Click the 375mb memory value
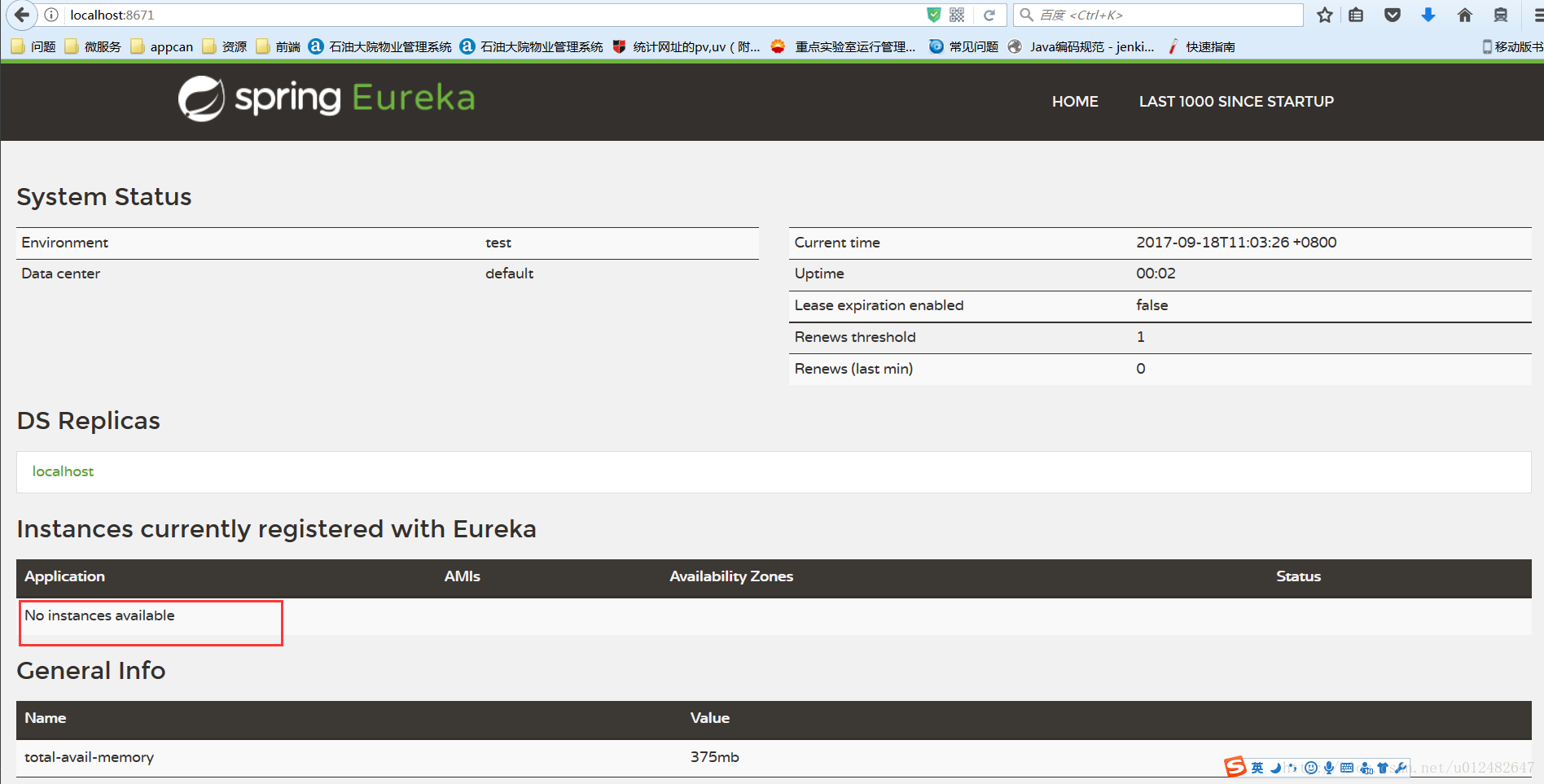The width and height of the screenshot is (1544, 784). 714,757
